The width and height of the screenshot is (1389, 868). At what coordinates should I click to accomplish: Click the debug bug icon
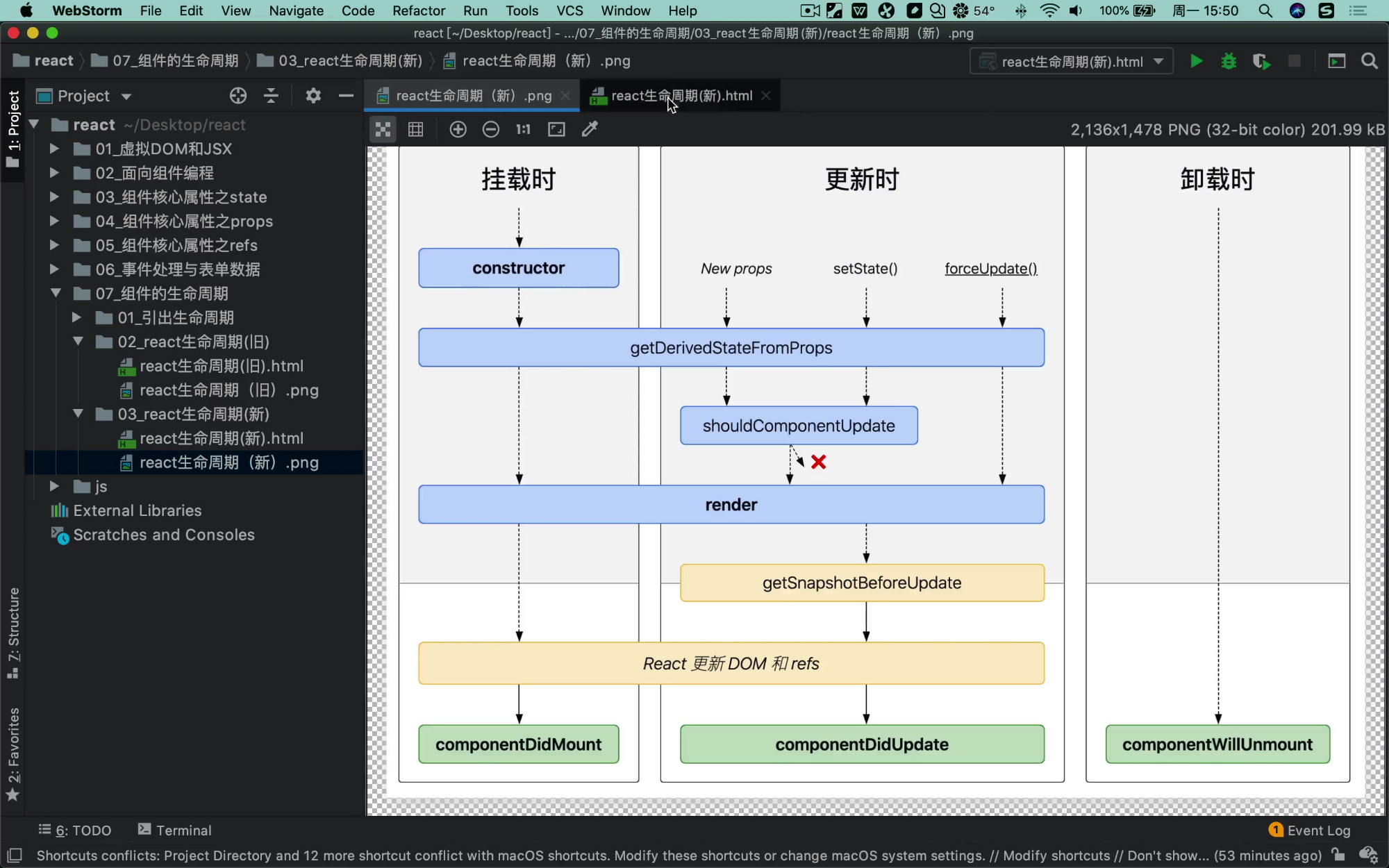click(x=1229, y=61)
